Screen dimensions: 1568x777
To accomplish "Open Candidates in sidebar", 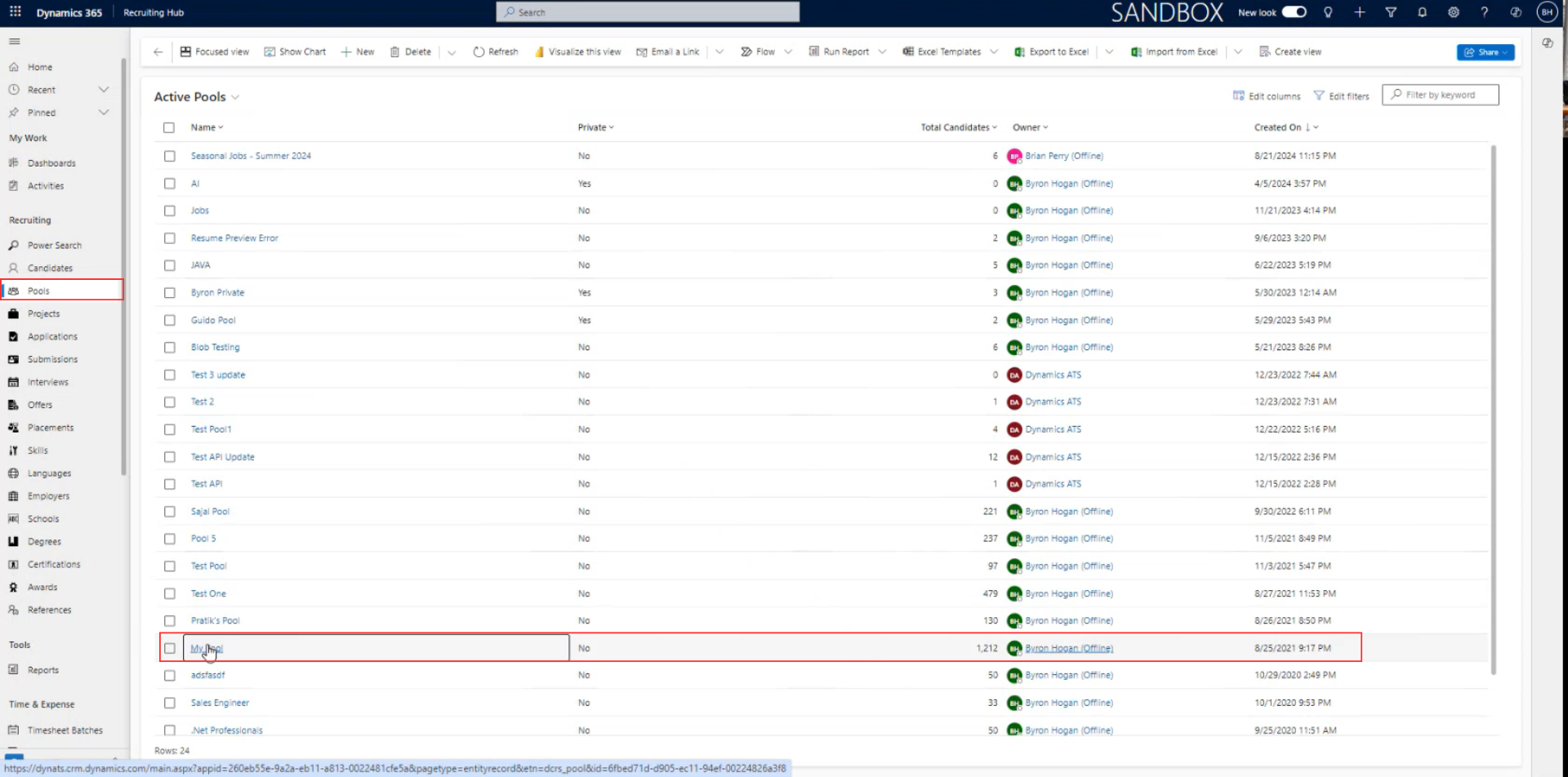I will 50,268.
